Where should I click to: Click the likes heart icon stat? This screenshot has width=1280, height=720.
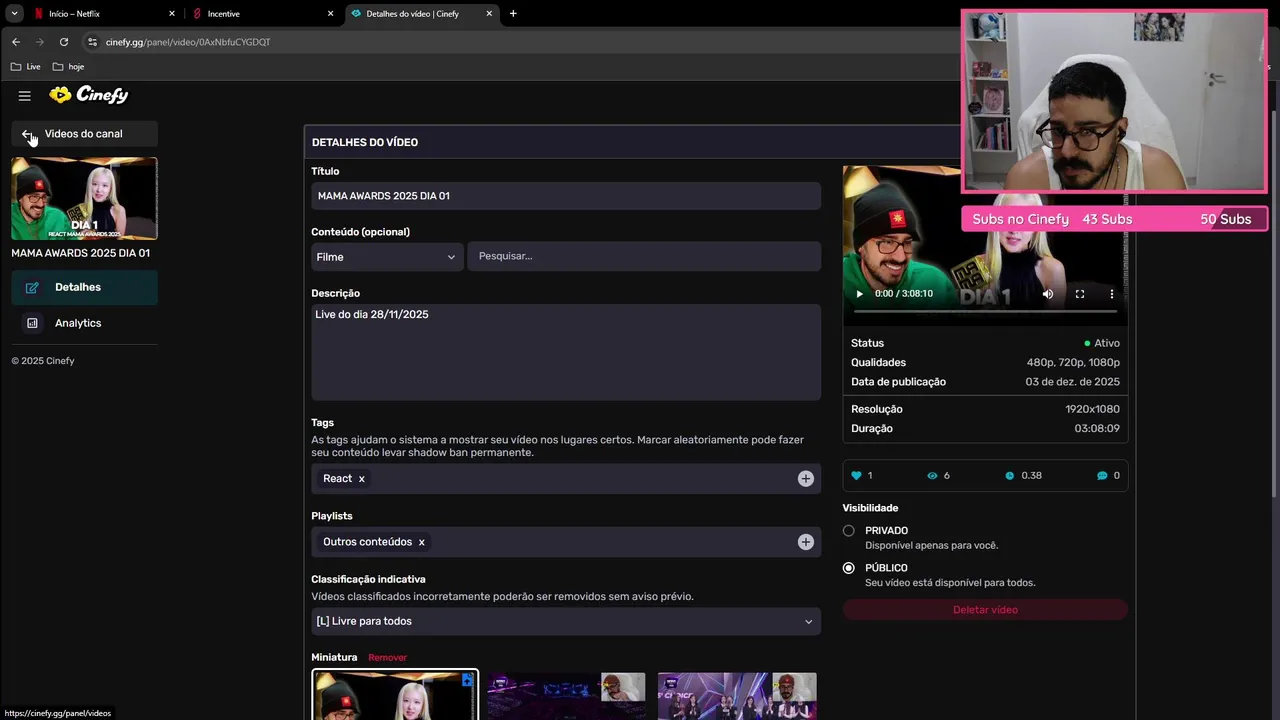856,476
